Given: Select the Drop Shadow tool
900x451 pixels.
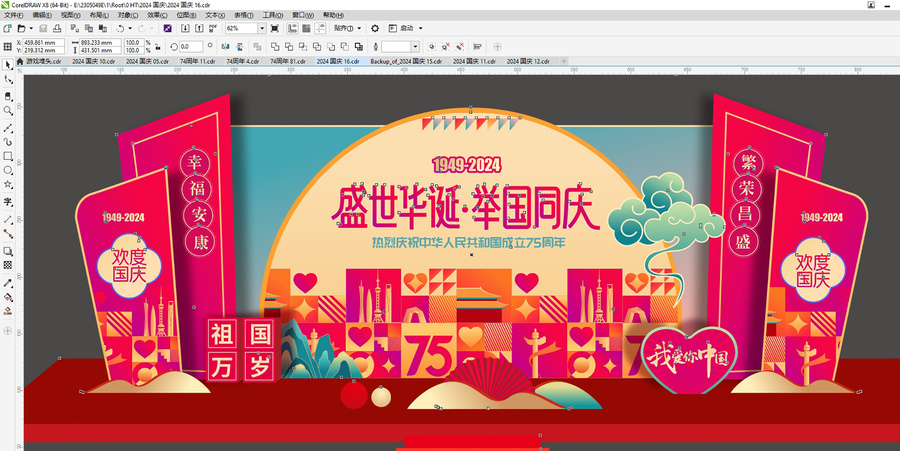Looking at the screenshot, I should [8, 251].
